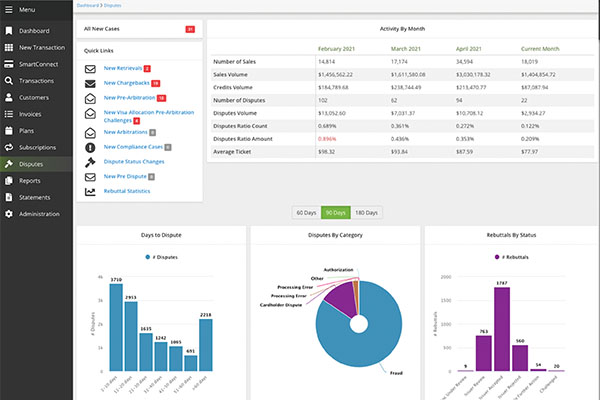Select the 90 Days range toggle

(336, 212)
